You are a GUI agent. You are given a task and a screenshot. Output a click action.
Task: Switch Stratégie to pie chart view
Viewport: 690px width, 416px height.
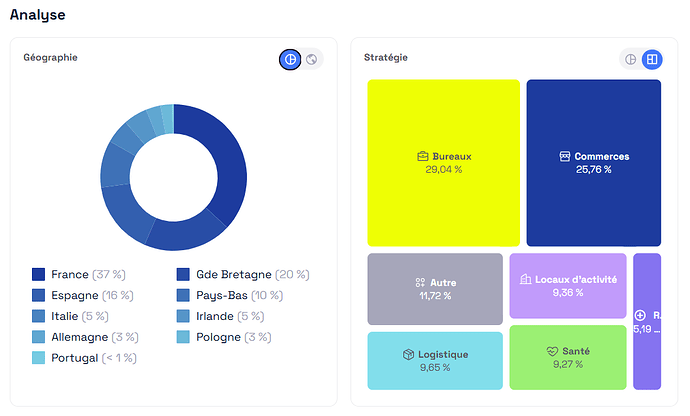[x=630, y=60]
